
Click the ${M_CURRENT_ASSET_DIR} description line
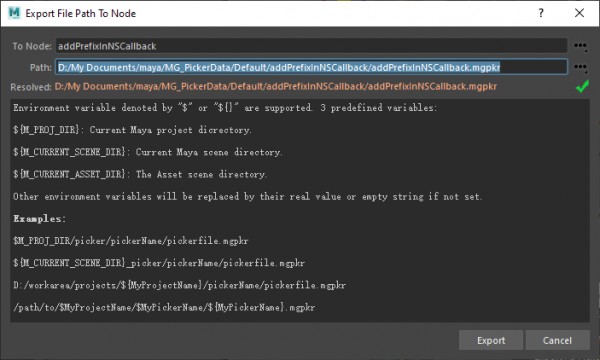coord(140,174)
